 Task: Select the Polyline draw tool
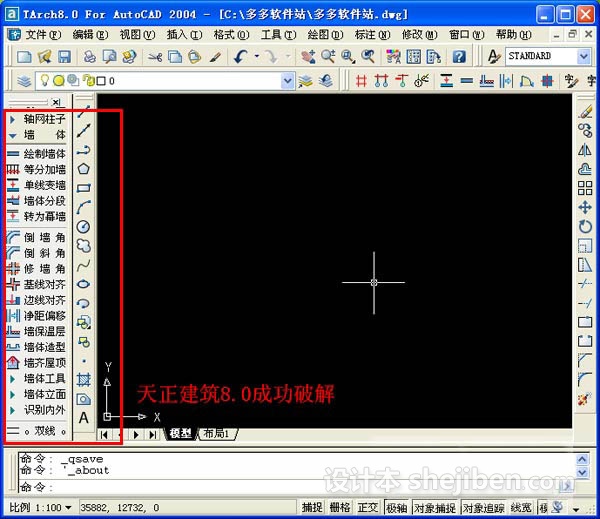tap(84, 150)
